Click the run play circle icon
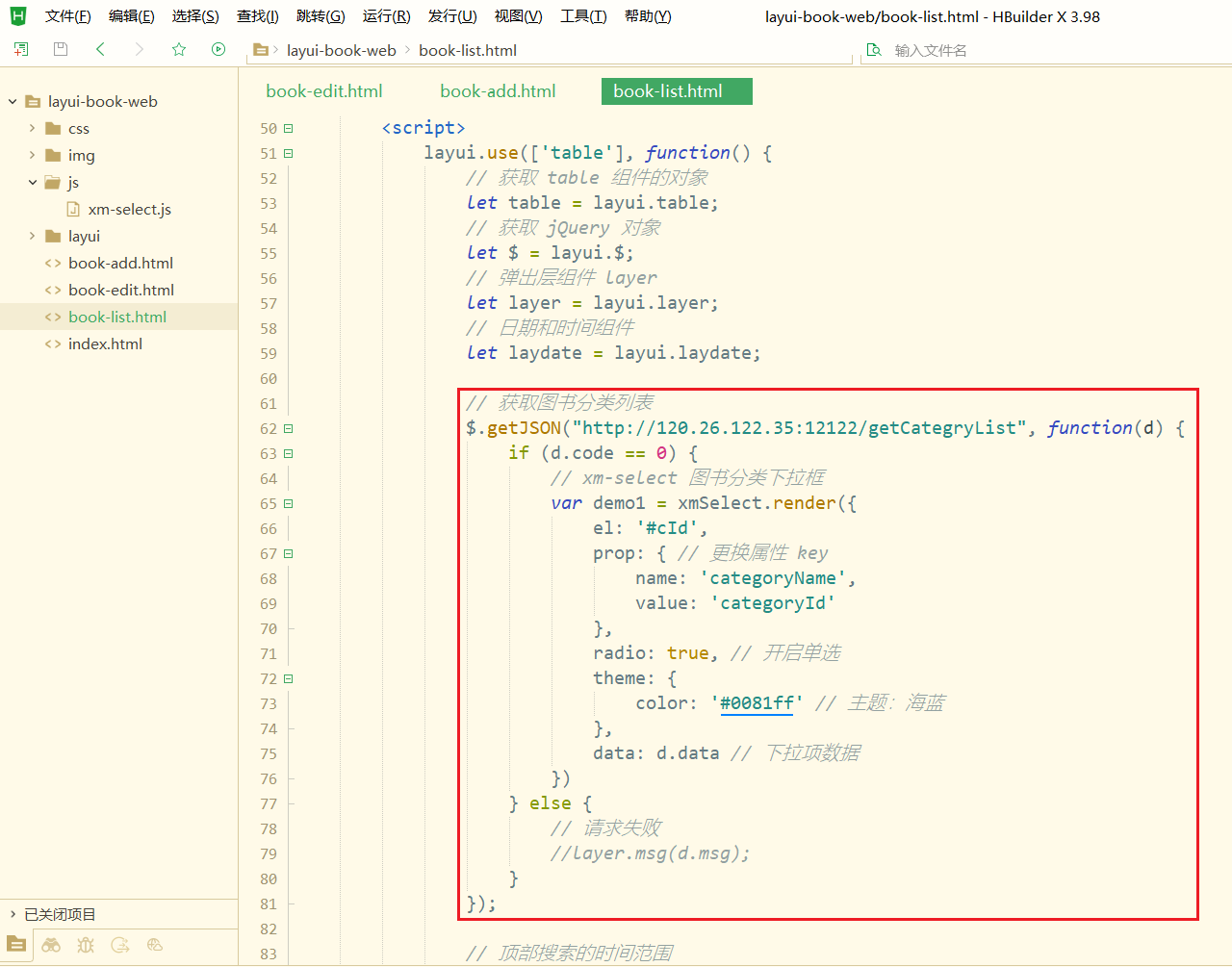This screenshot has height=967, width=1232. point(218,49)
